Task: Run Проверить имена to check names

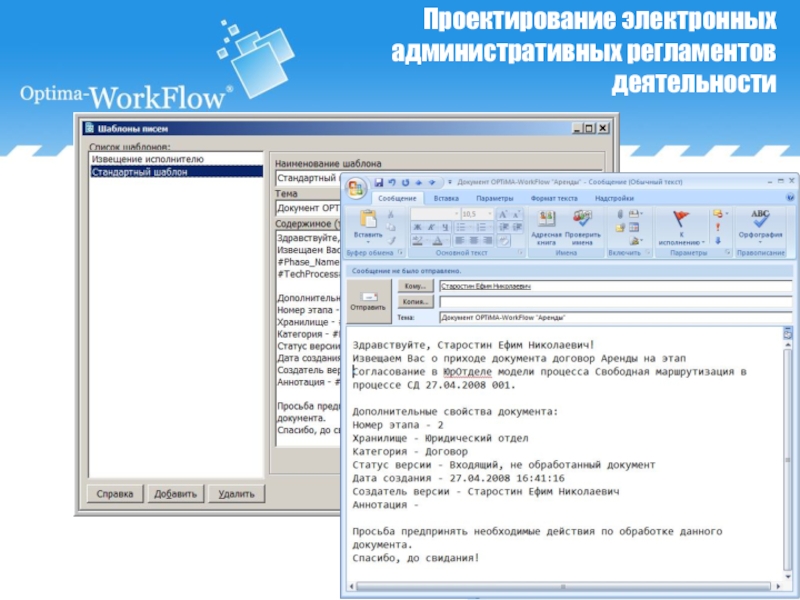Action: [582, 228]
